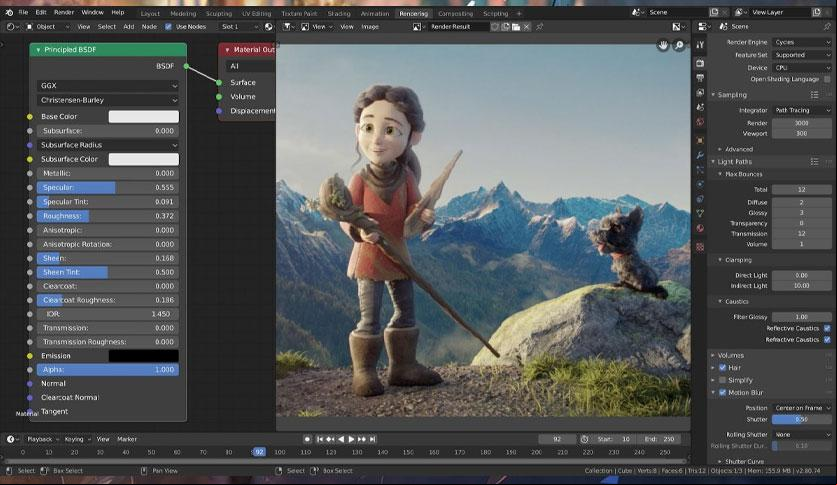
Task: Open the Device CPU dropdown
Action: click(x=802, y=68)
